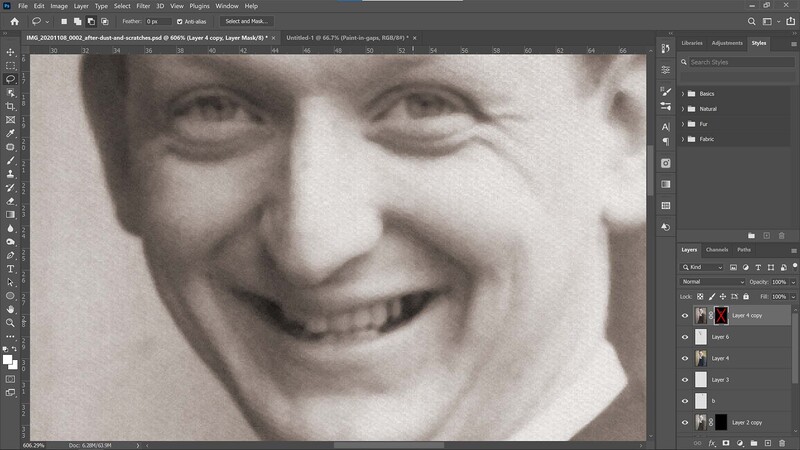Open the Filter menu
This screenshot has height=450, width=800.
(143, 6)
